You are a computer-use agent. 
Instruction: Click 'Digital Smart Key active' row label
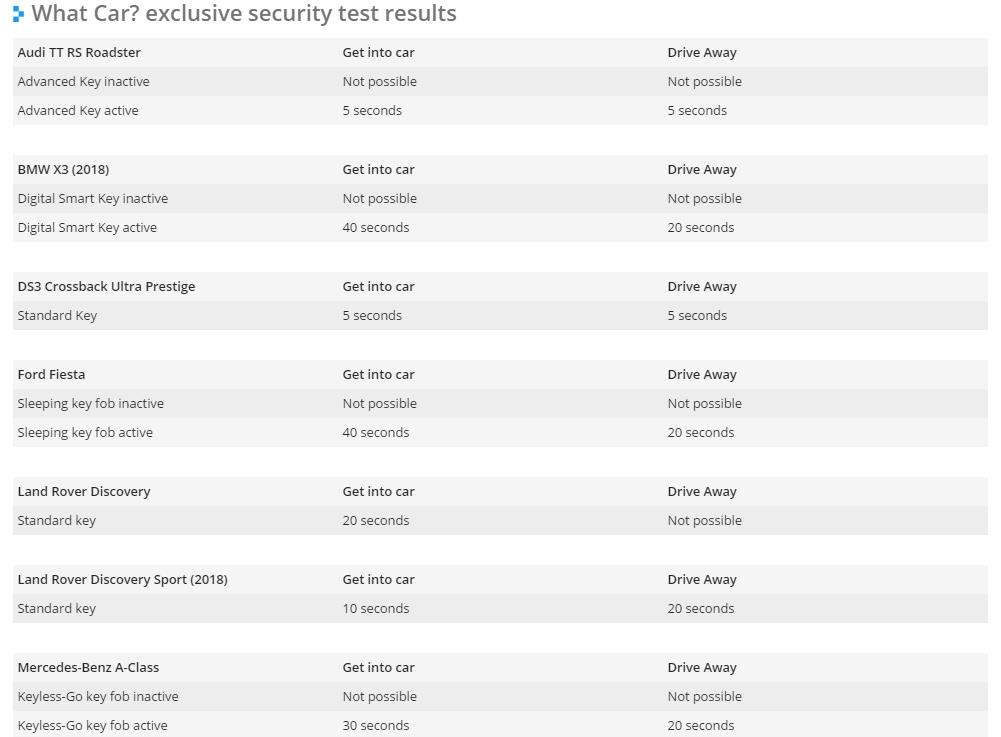click(x=87, y=228)
